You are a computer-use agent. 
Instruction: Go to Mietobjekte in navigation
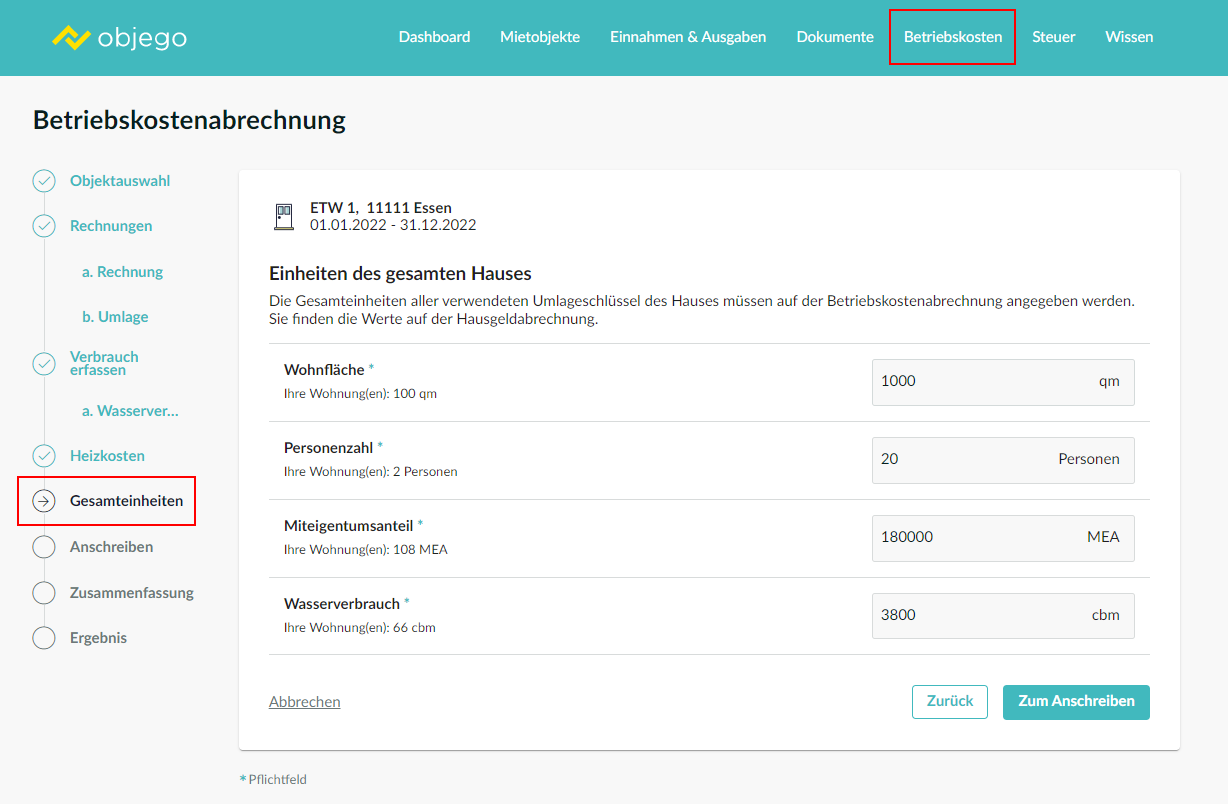(540, 37)
